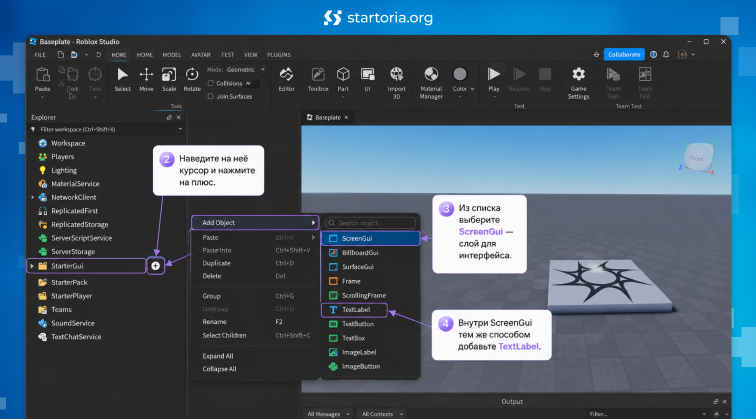The image size is (756, 419).
Task: Click the Filter workspace field
Action: click(x=106, y=129)
